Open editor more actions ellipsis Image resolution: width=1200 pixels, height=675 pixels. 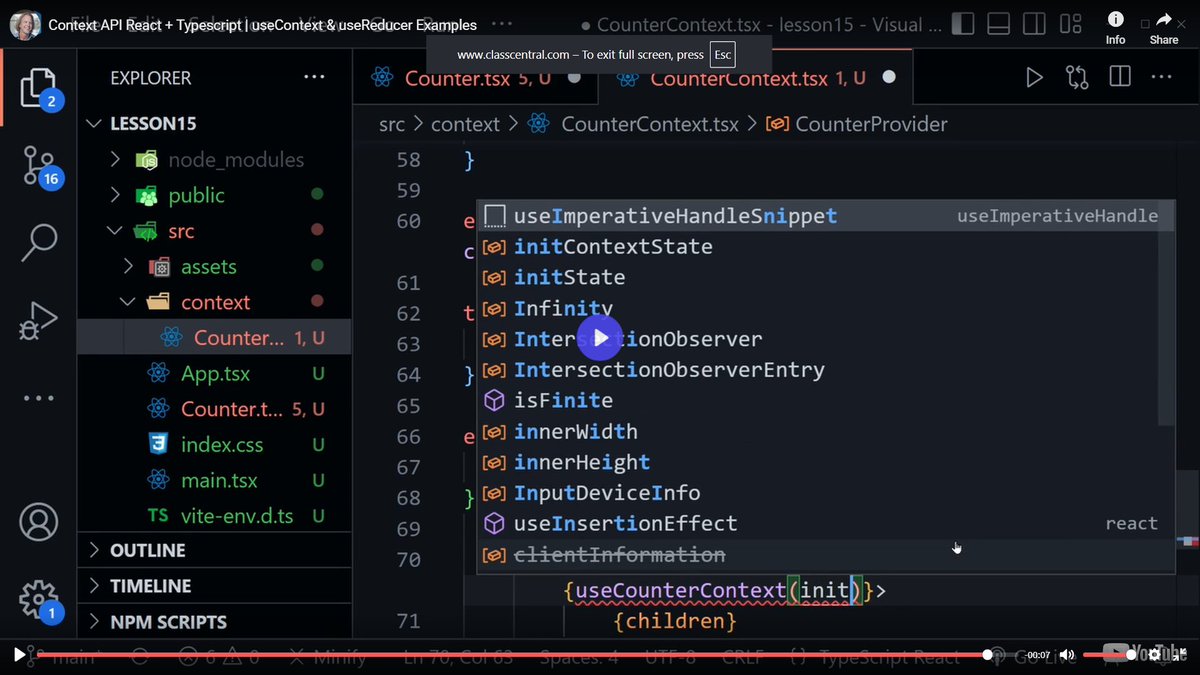(1163, 77)
